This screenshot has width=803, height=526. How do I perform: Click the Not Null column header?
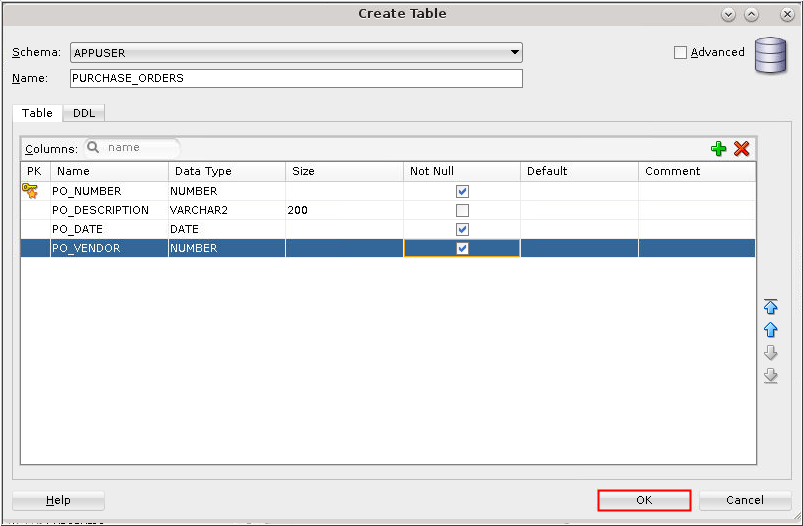pos(462,171)
